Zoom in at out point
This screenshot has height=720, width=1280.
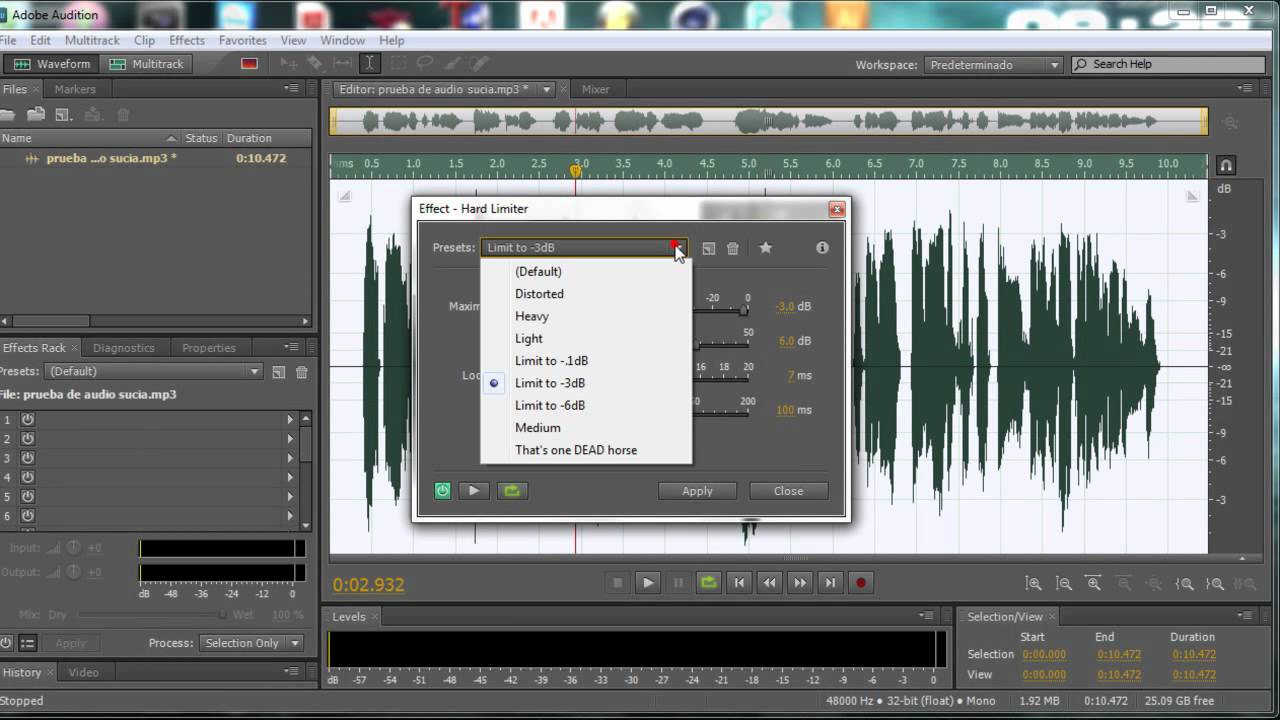pos(1215,584)
